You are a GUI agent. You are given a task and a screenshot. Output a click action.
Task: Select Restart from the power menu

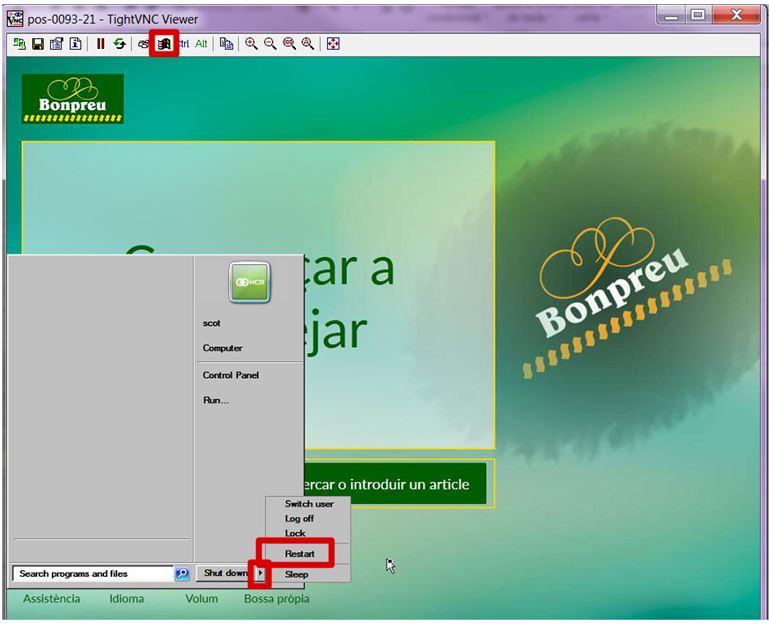coord(299,553)
